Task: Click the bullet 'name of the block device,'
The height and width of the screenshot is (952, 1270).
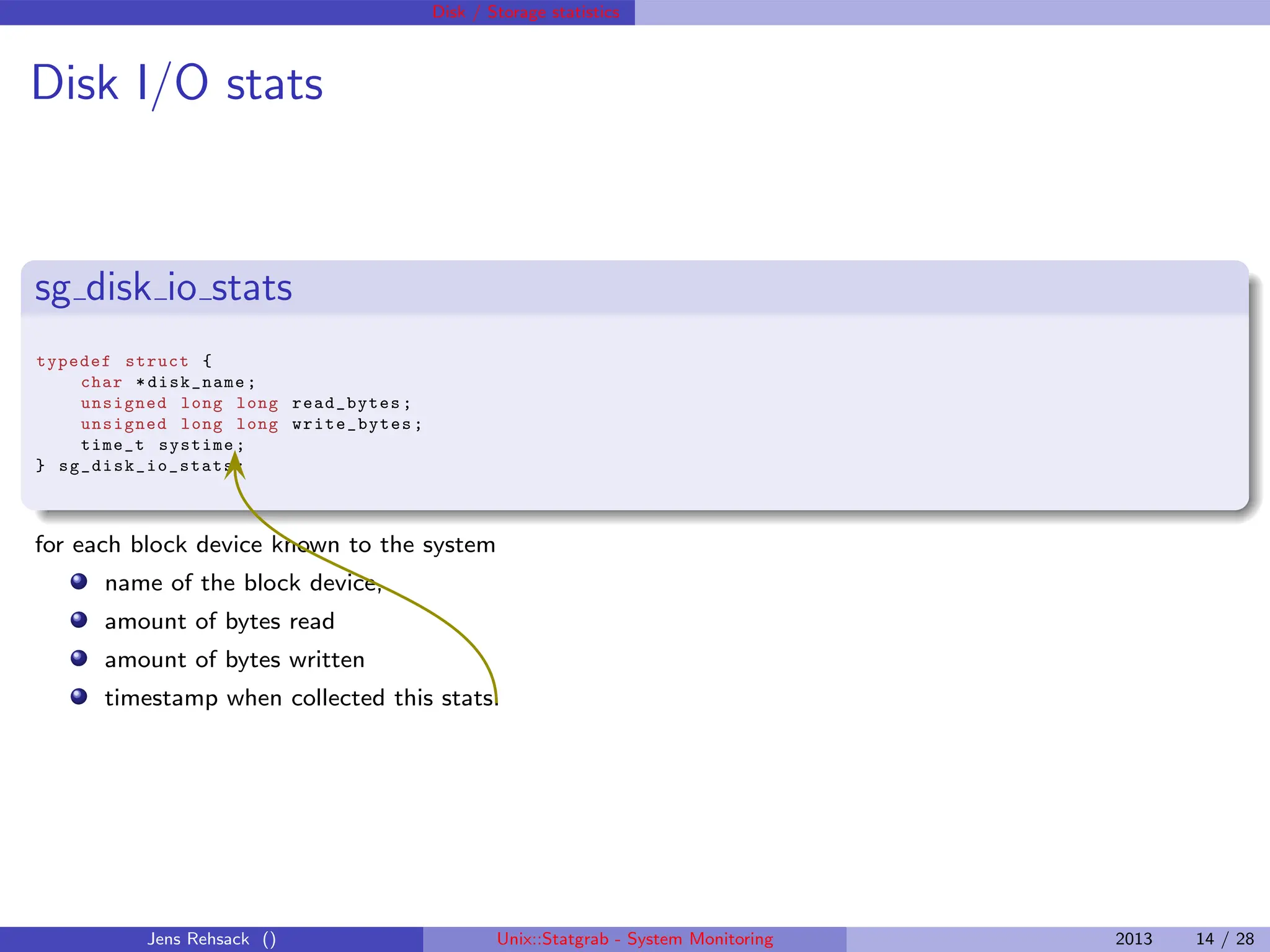Action: click(243, 583)
